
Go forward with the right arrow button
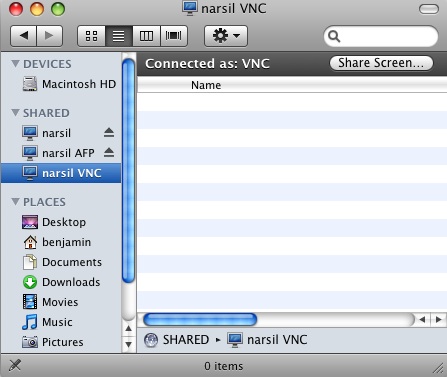tap(49, 36)
